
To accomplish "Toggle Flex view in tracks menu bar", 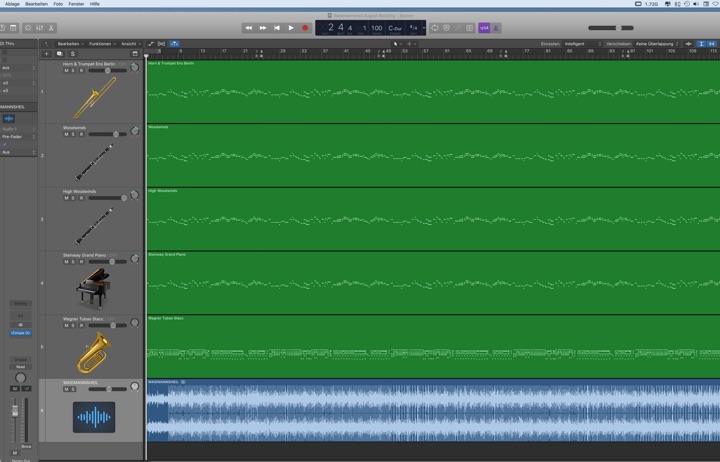I will [161, 44].
